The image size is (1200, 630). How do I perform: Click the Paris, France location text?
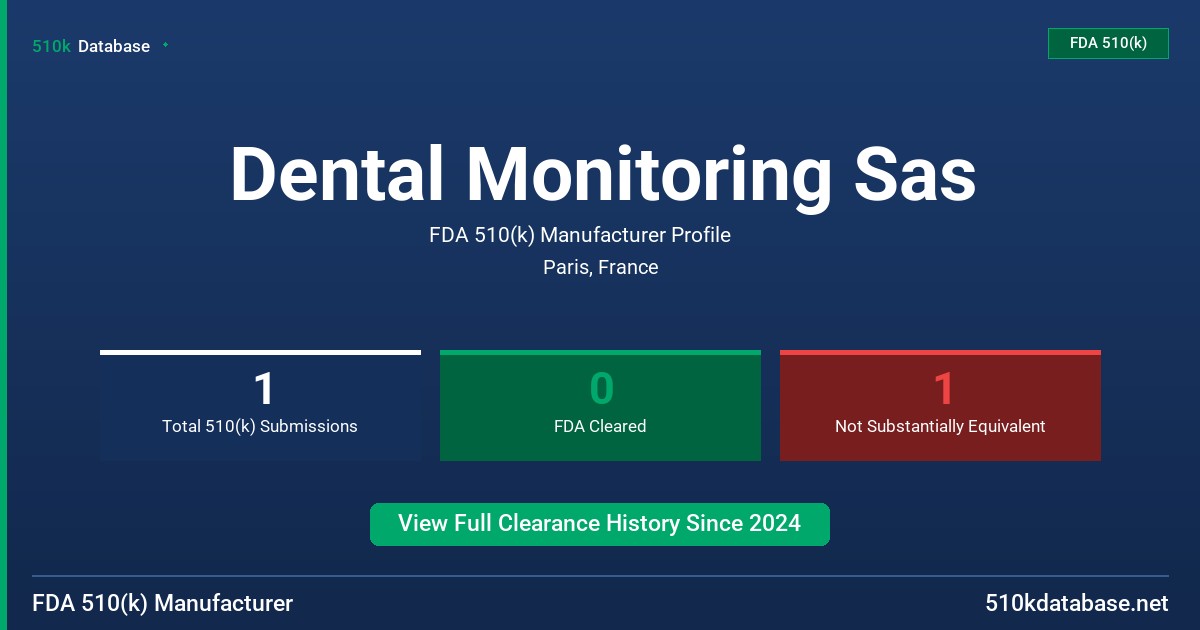coord(601,267)
